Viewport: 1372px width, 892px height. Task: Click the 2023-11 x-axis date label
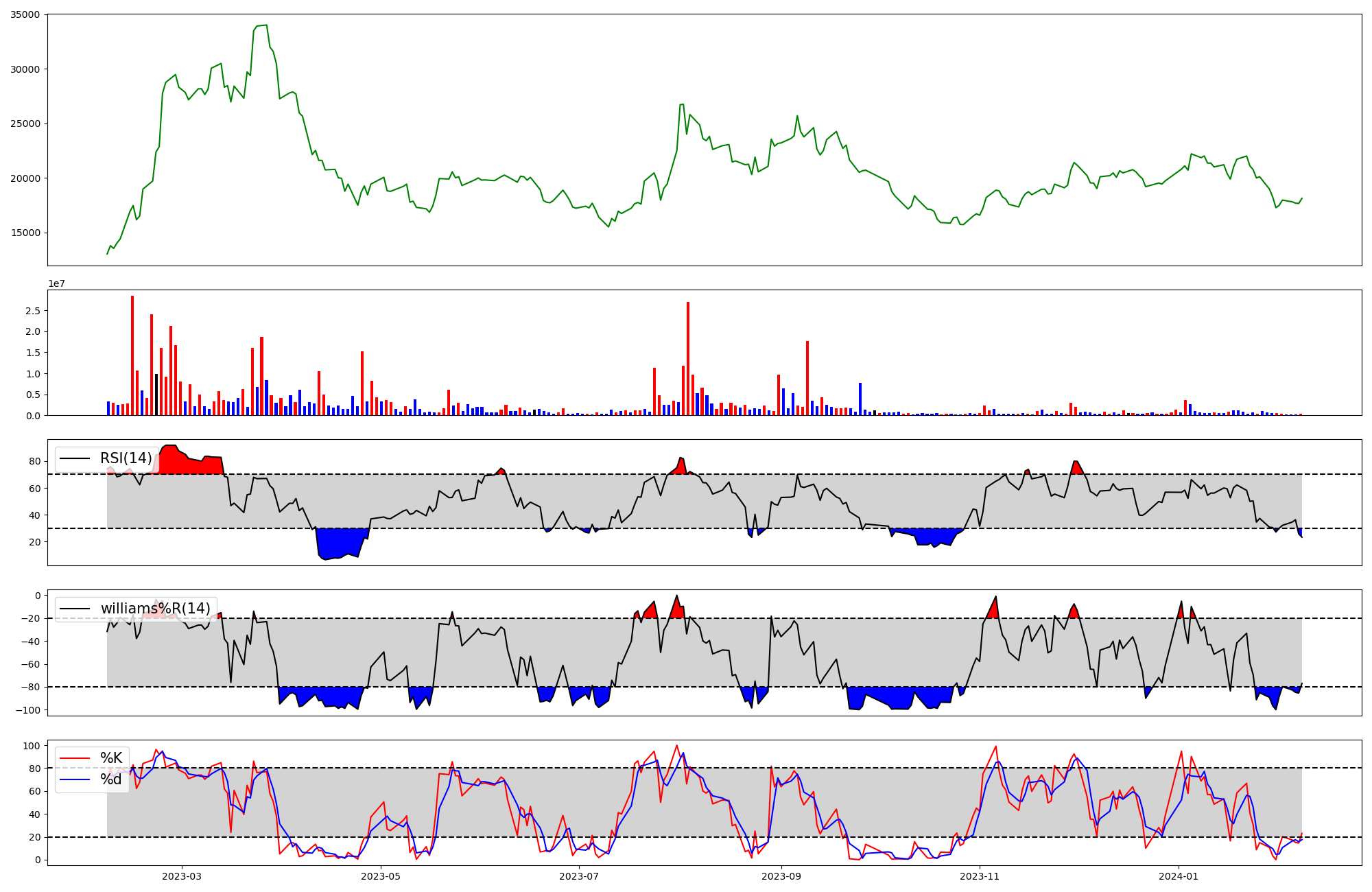pos(980,876)
